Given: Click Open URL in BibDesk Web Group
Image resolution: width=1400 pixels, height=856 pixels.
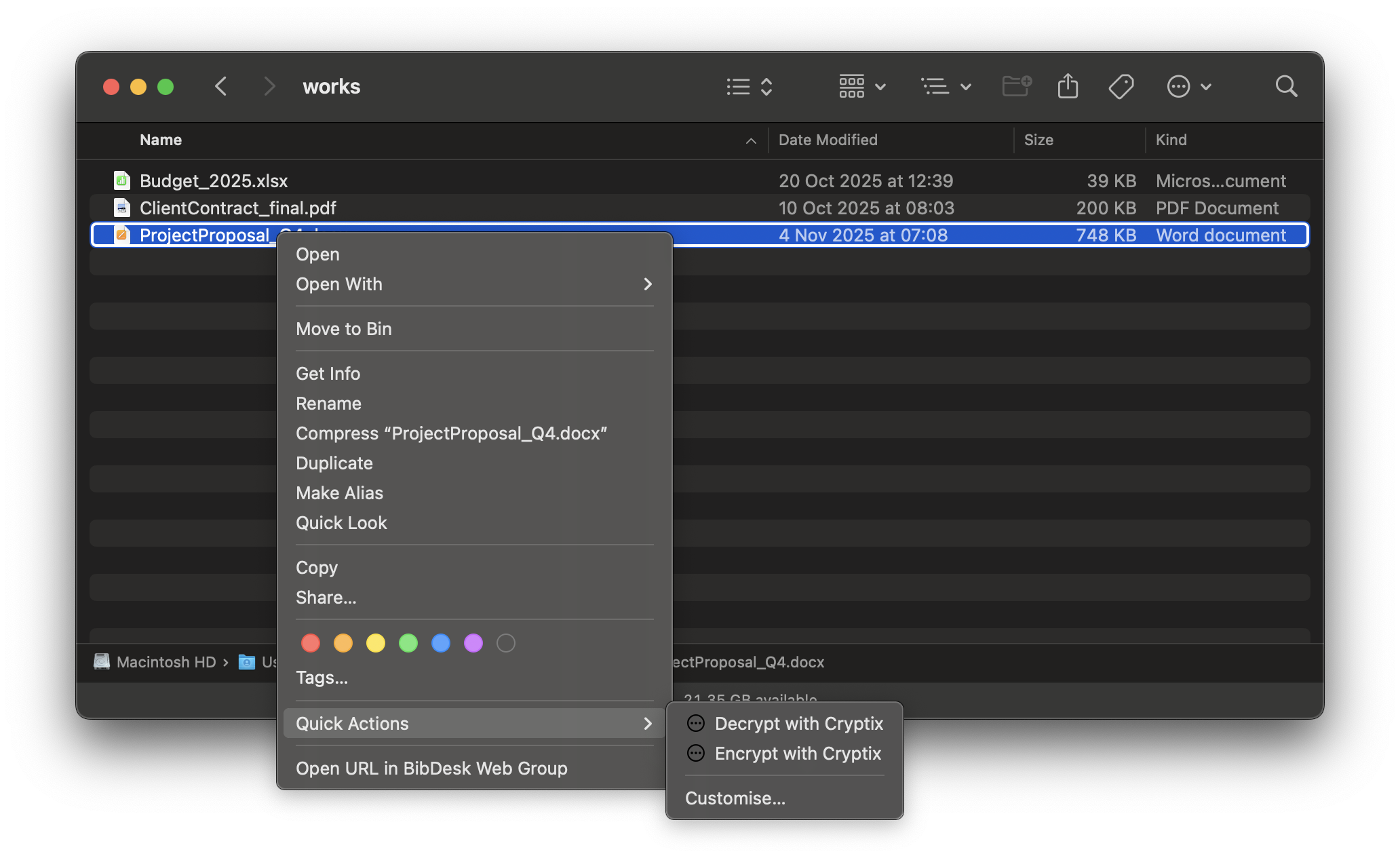Looking at the screenshot, I should (x=431, y=768).
